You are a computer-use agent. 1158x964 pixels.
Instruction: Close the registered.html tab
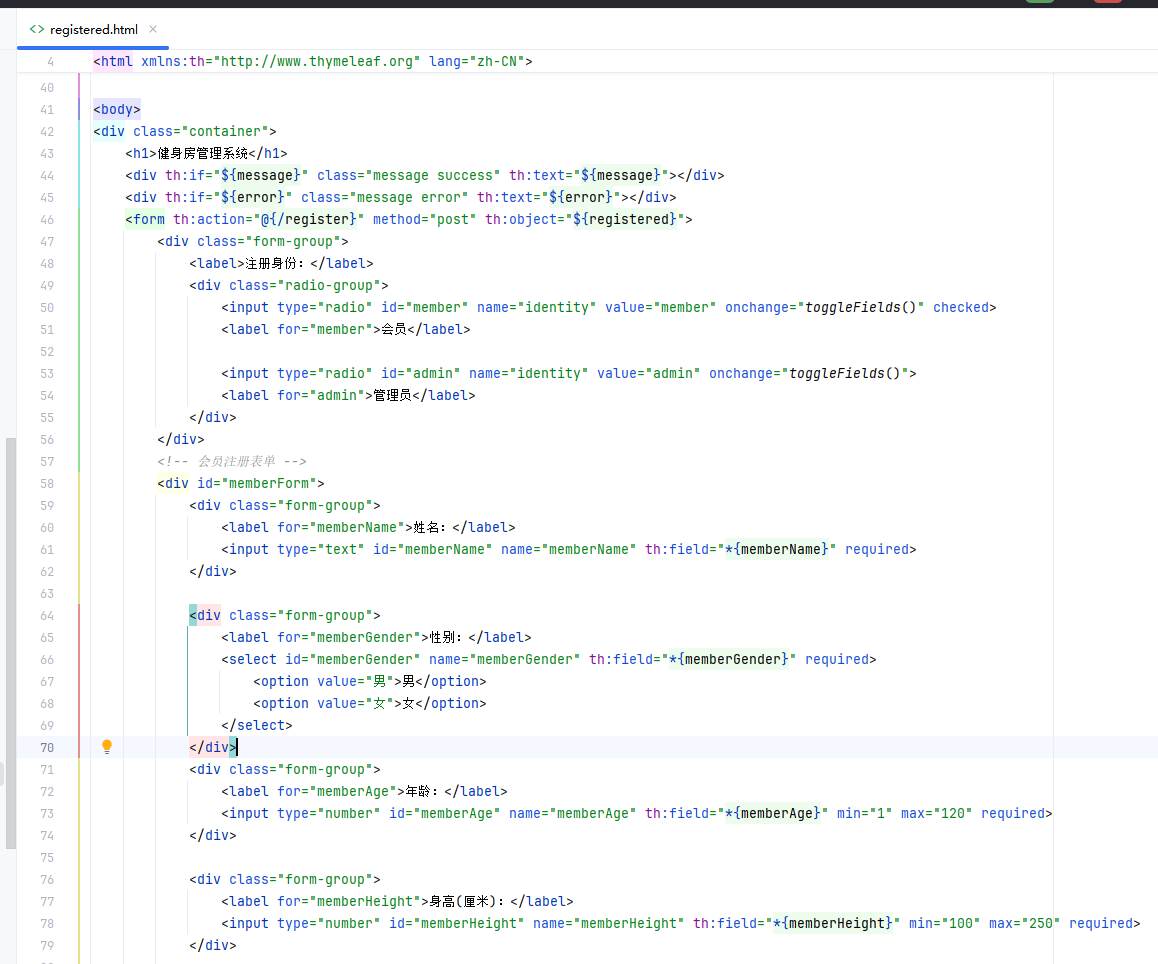[x=153, y=29]
